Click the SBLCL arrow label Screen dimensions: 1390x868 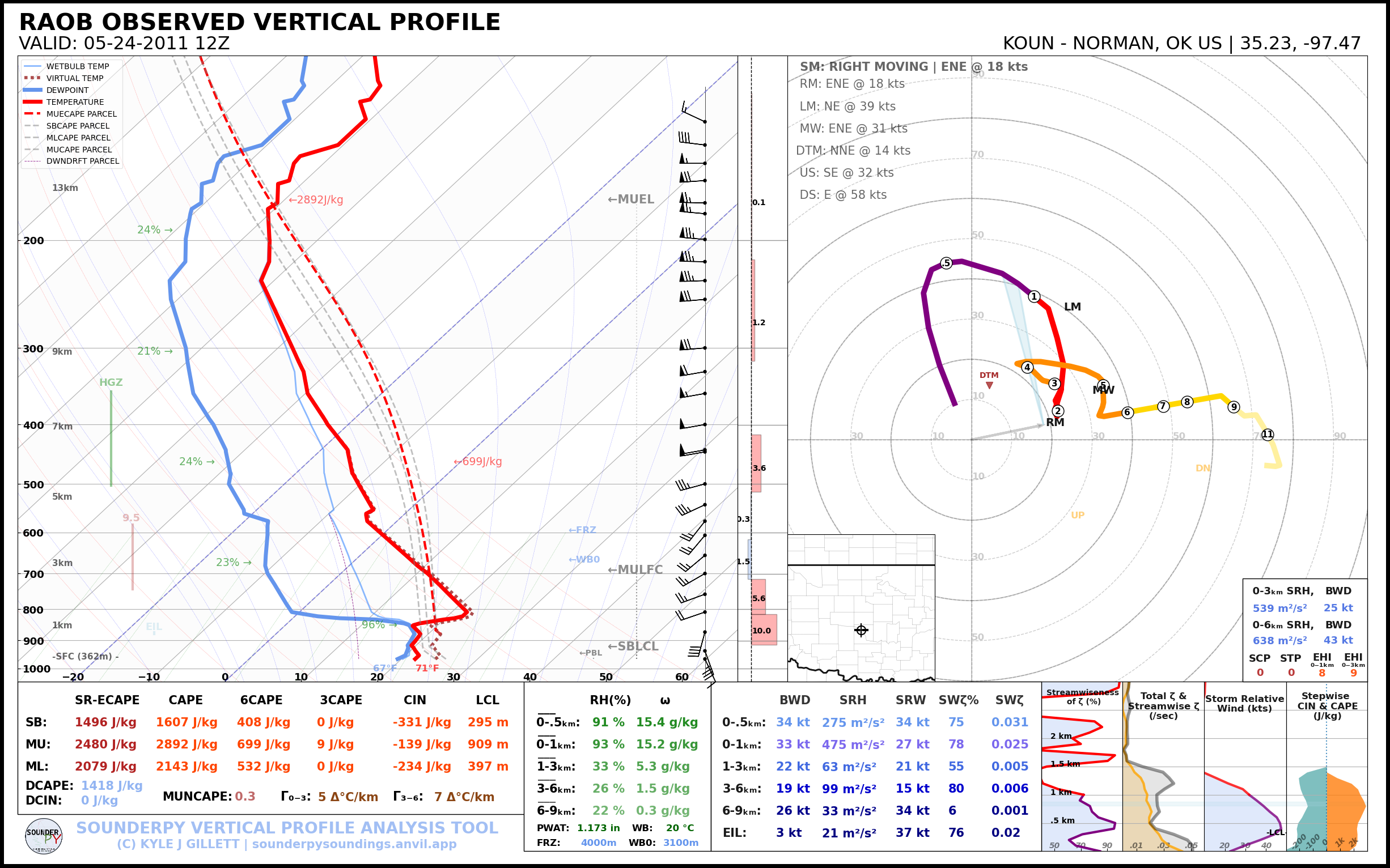633,646
